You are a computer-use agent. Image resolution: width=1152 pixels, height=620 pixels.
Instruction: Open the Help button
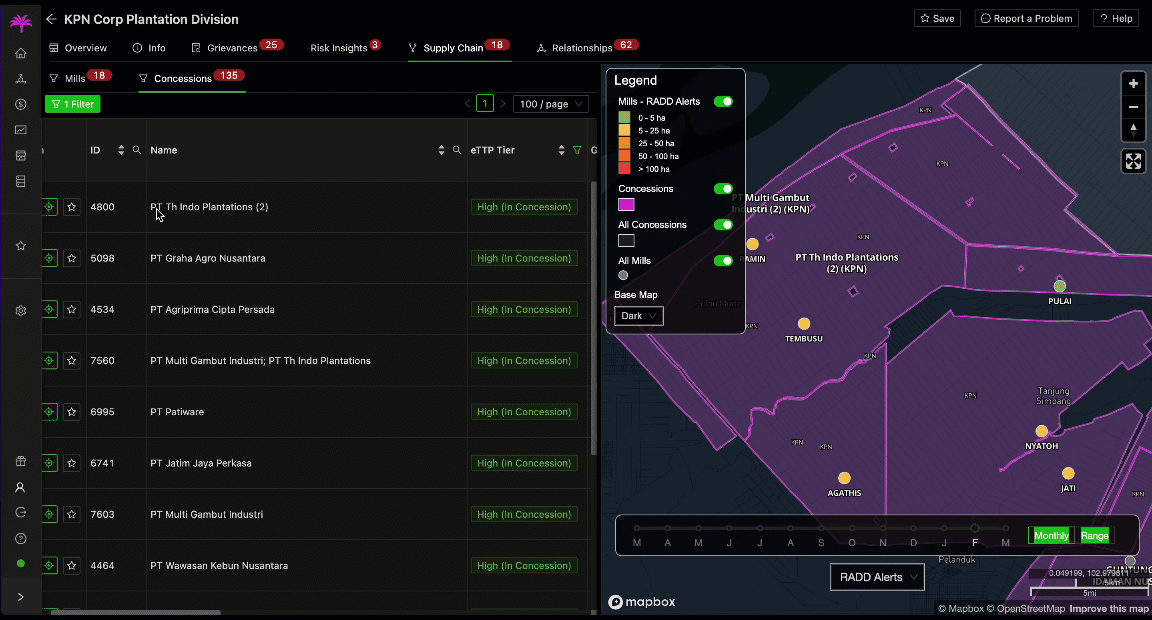[x=1116, y=18]
